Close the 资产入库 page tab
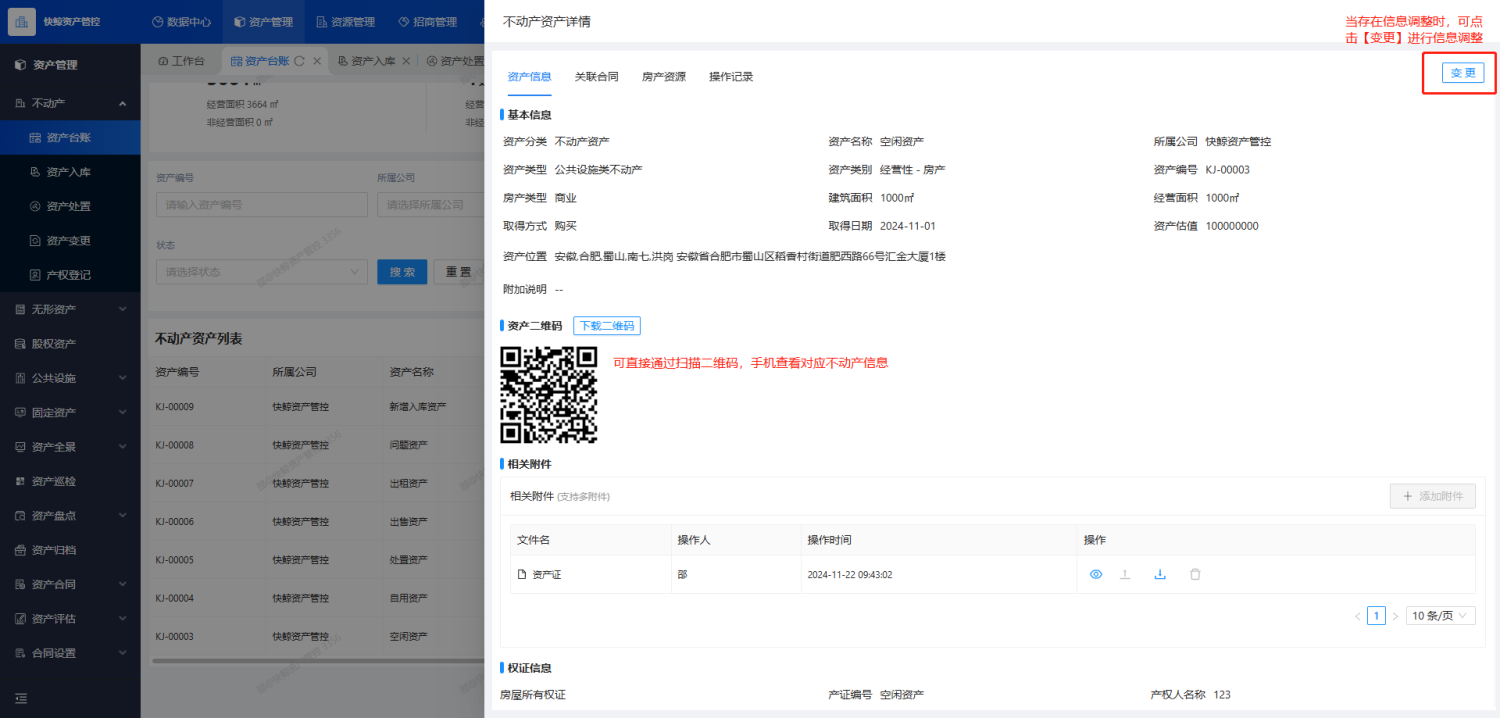The width and height of the screenshot is (1500, 718). pos(405,61)
